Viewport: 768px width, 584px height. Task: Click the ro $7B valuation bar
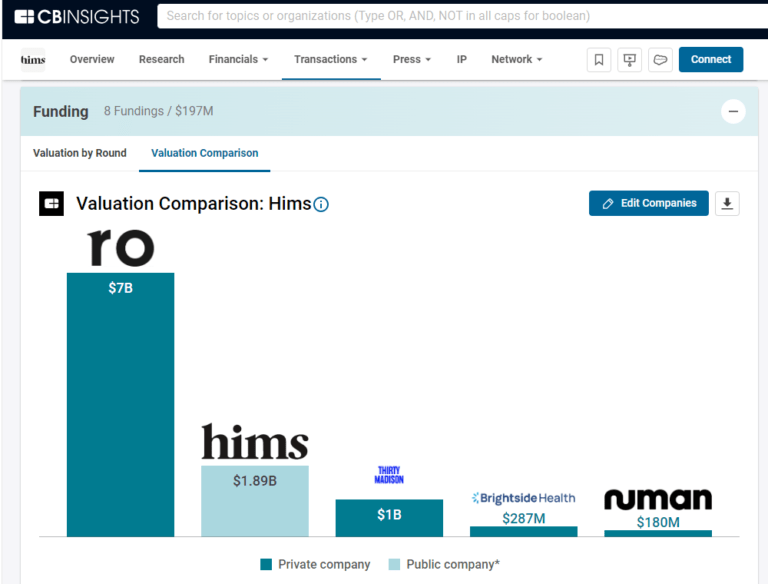point(120,405)
